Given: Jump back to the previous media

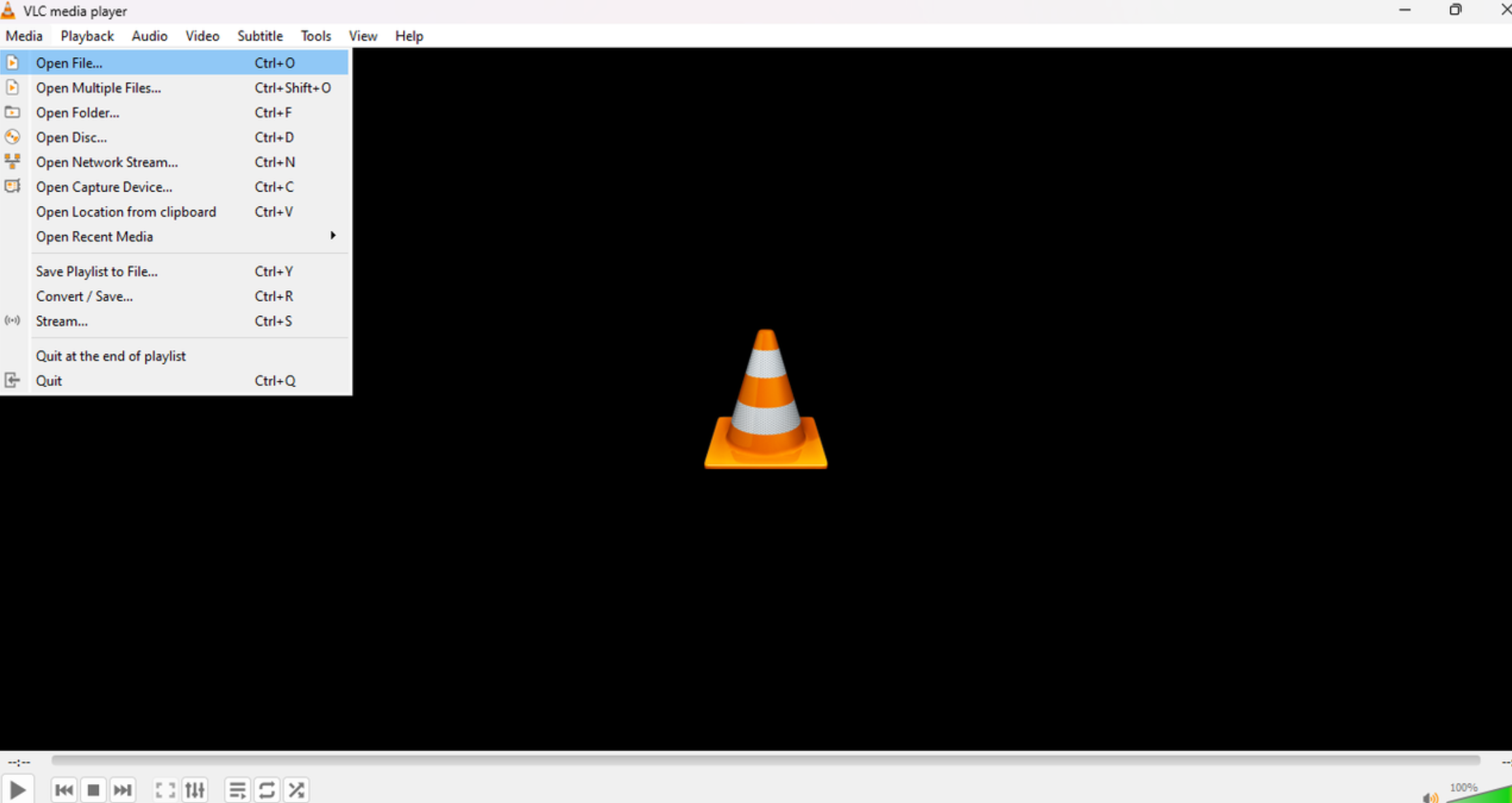Looking at the screenshot, I should (64, 789).
